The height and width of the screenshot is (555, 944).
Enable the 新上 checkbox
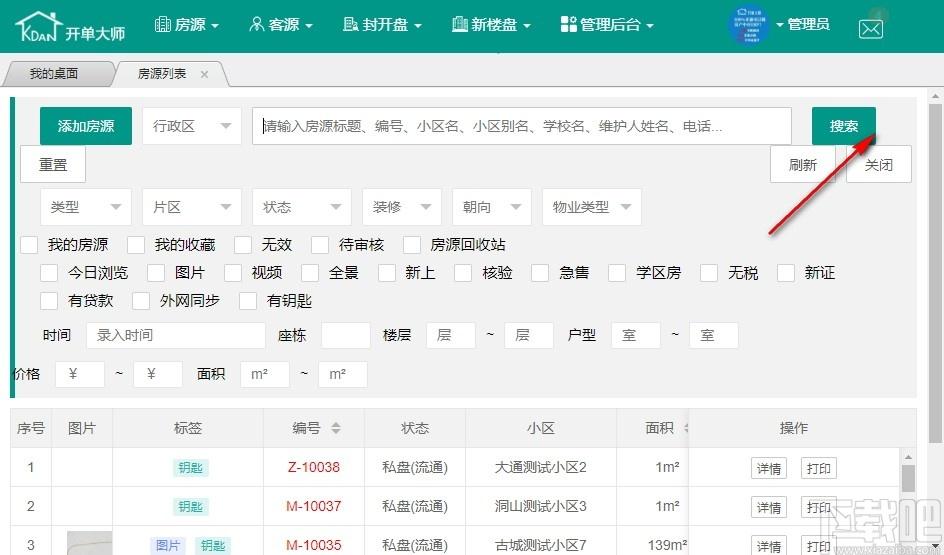[387, 273]
